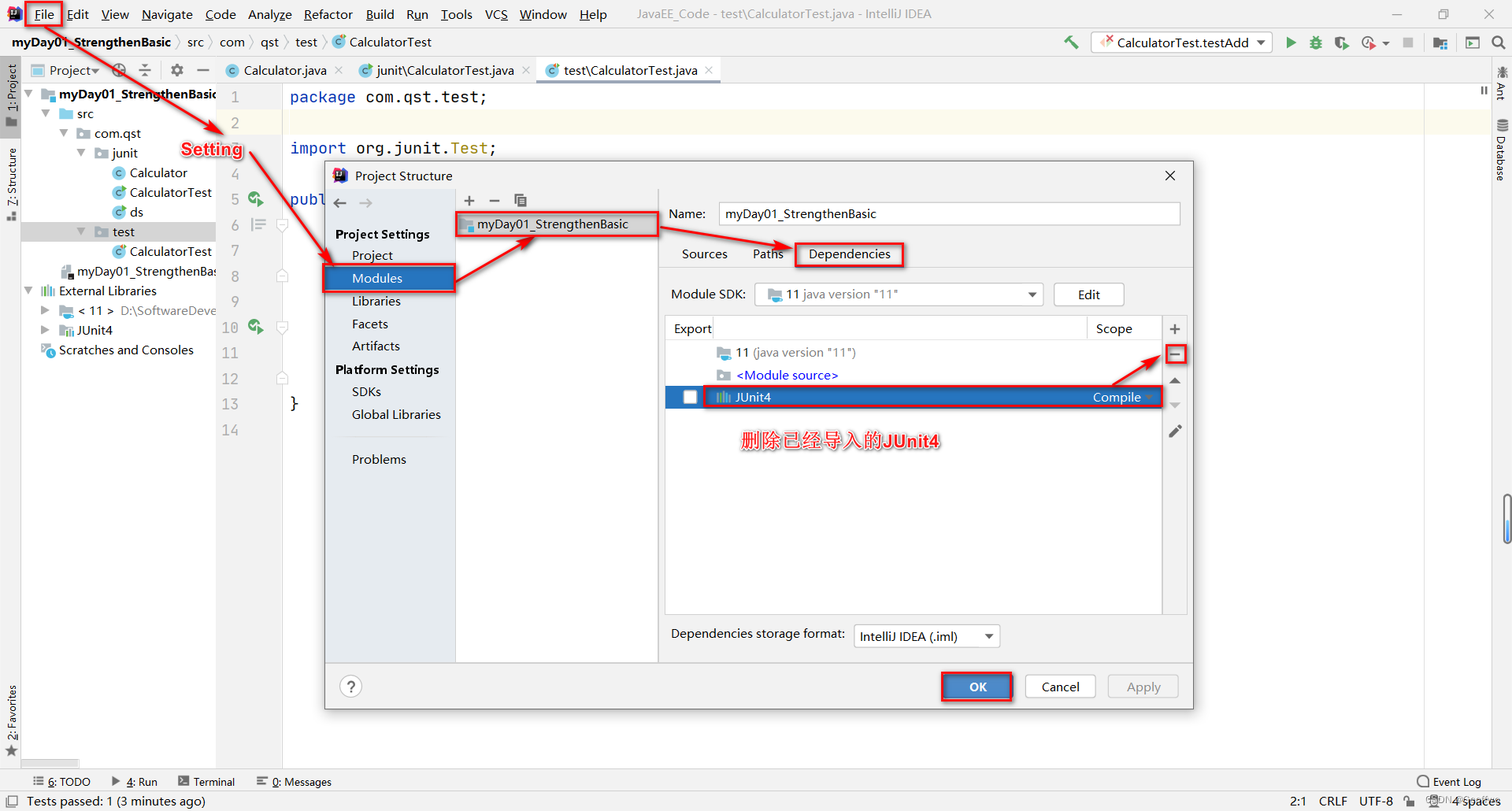This screenshot has width=1512, height=811.
Task: Start debugging with the bug icon
Action: click(1315, 43)
